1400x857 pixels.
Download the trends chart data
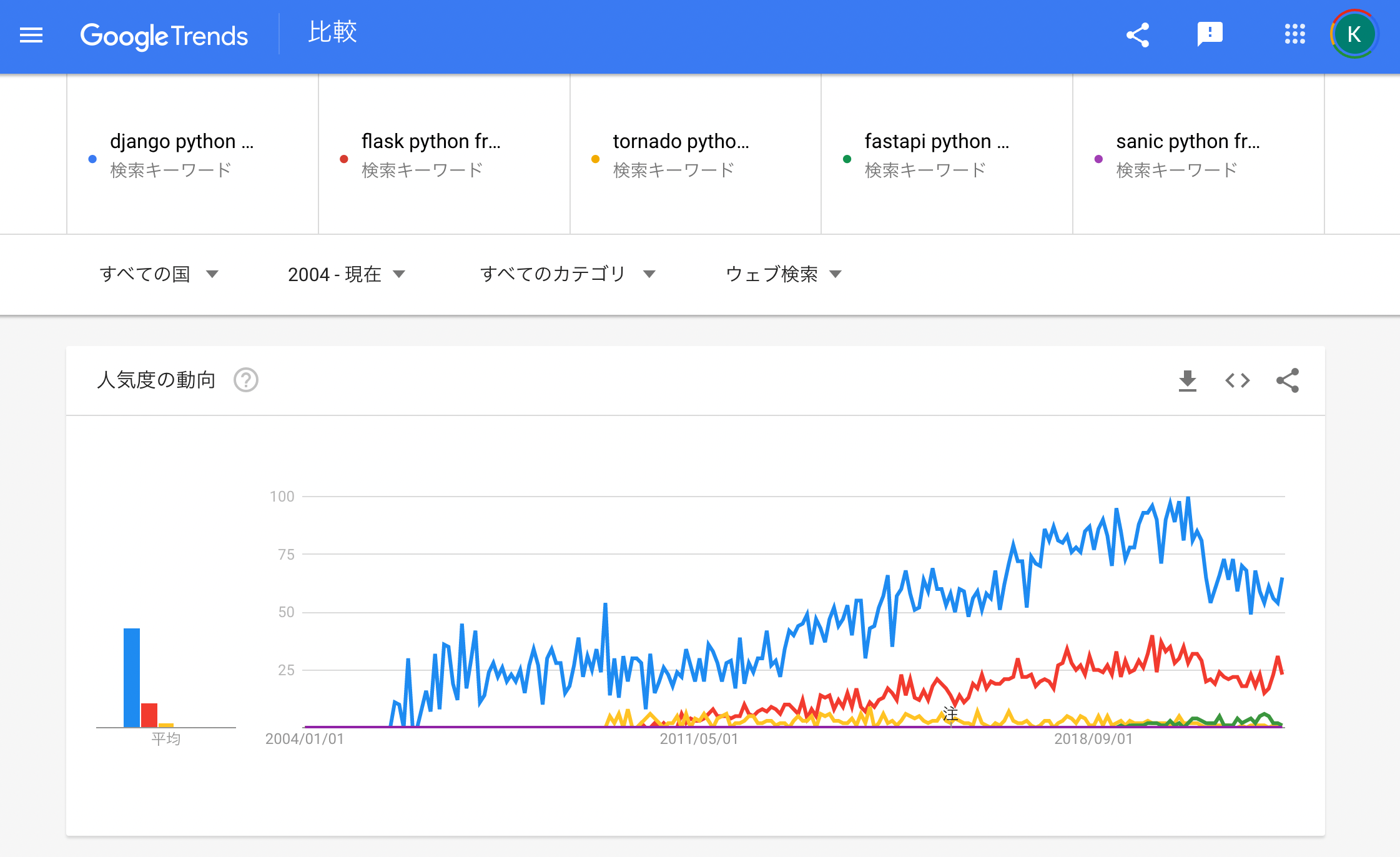[1188, 380]
